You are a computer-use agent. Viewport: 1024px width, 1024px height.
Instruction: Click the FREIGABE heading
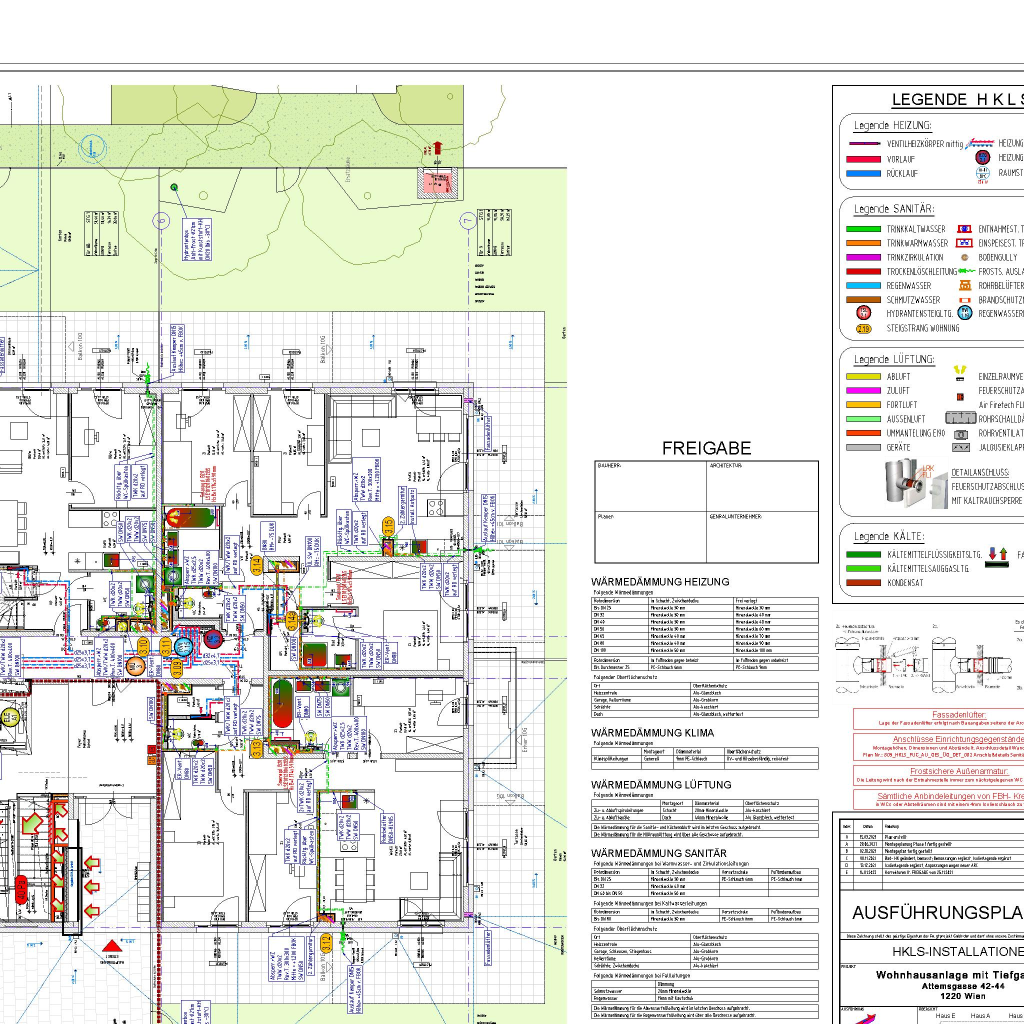[706, 449]
